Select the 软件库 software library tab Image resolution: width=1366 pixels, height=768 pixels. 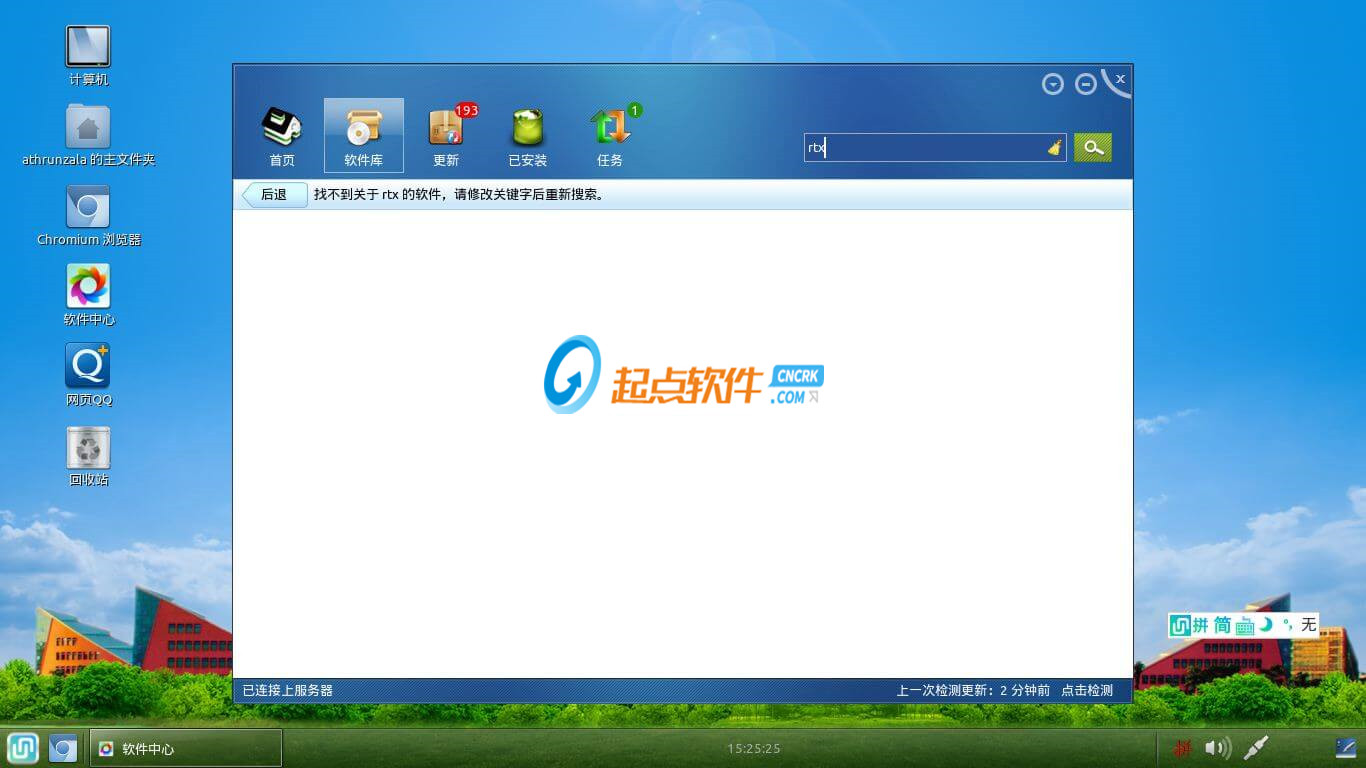[364, 136]
